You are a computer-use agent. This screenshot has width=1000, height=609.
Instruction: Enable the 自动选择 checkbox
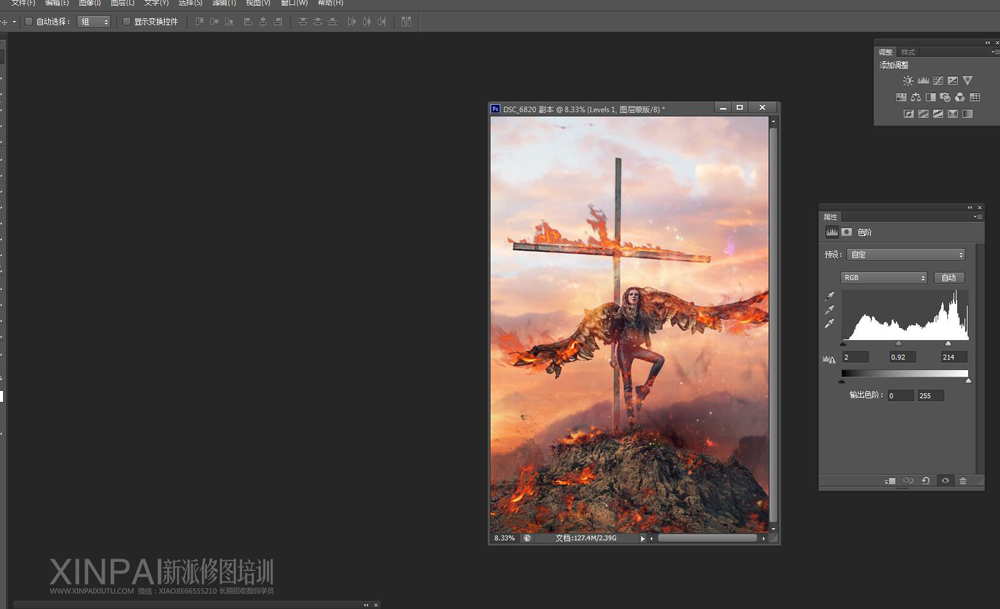(29, 22)
